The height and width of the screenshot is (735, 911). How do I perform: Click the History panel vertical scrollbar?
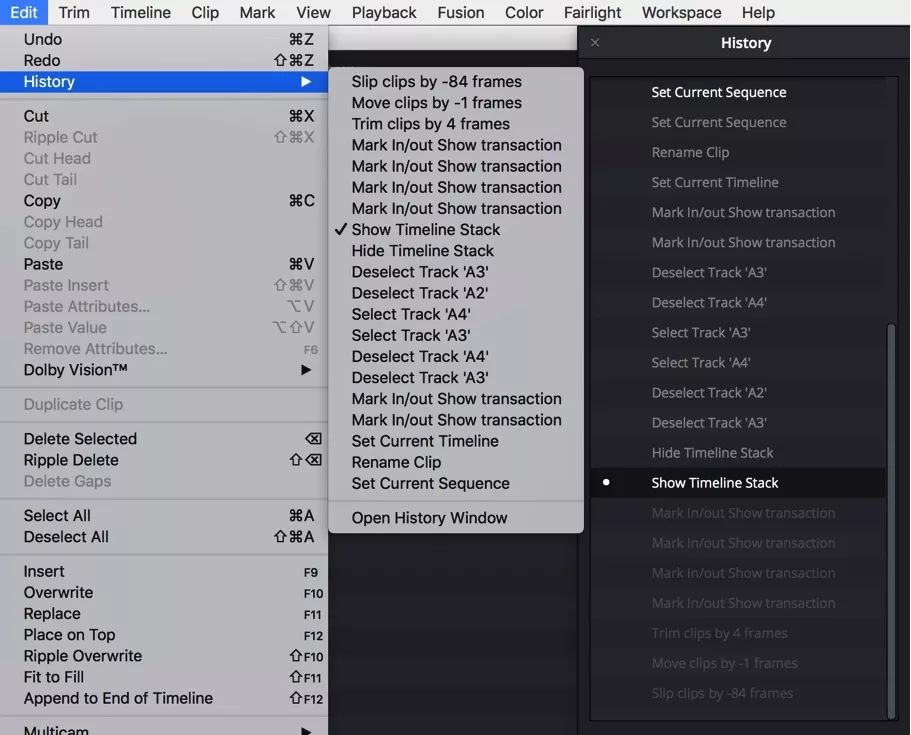coord(892,521)
